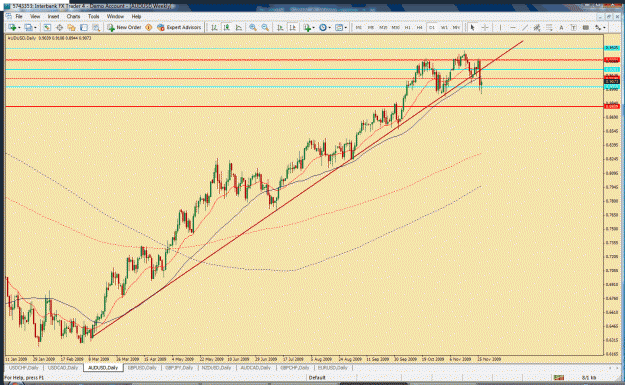
Task: Expand the Templates dropdown arrow
Action: (346, 28)
